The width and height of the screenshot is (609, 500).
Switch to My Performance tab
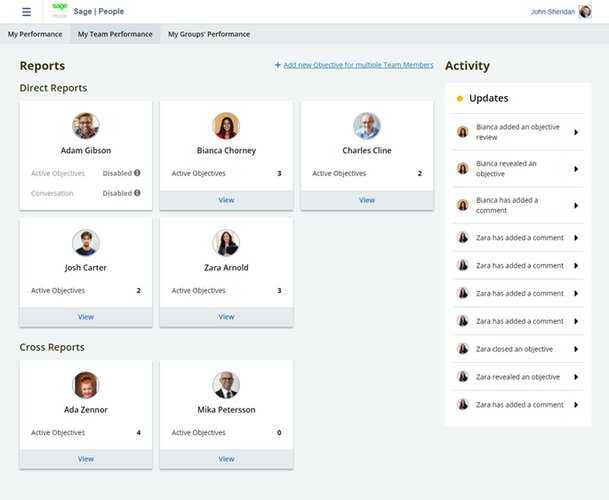coord(35,34)
